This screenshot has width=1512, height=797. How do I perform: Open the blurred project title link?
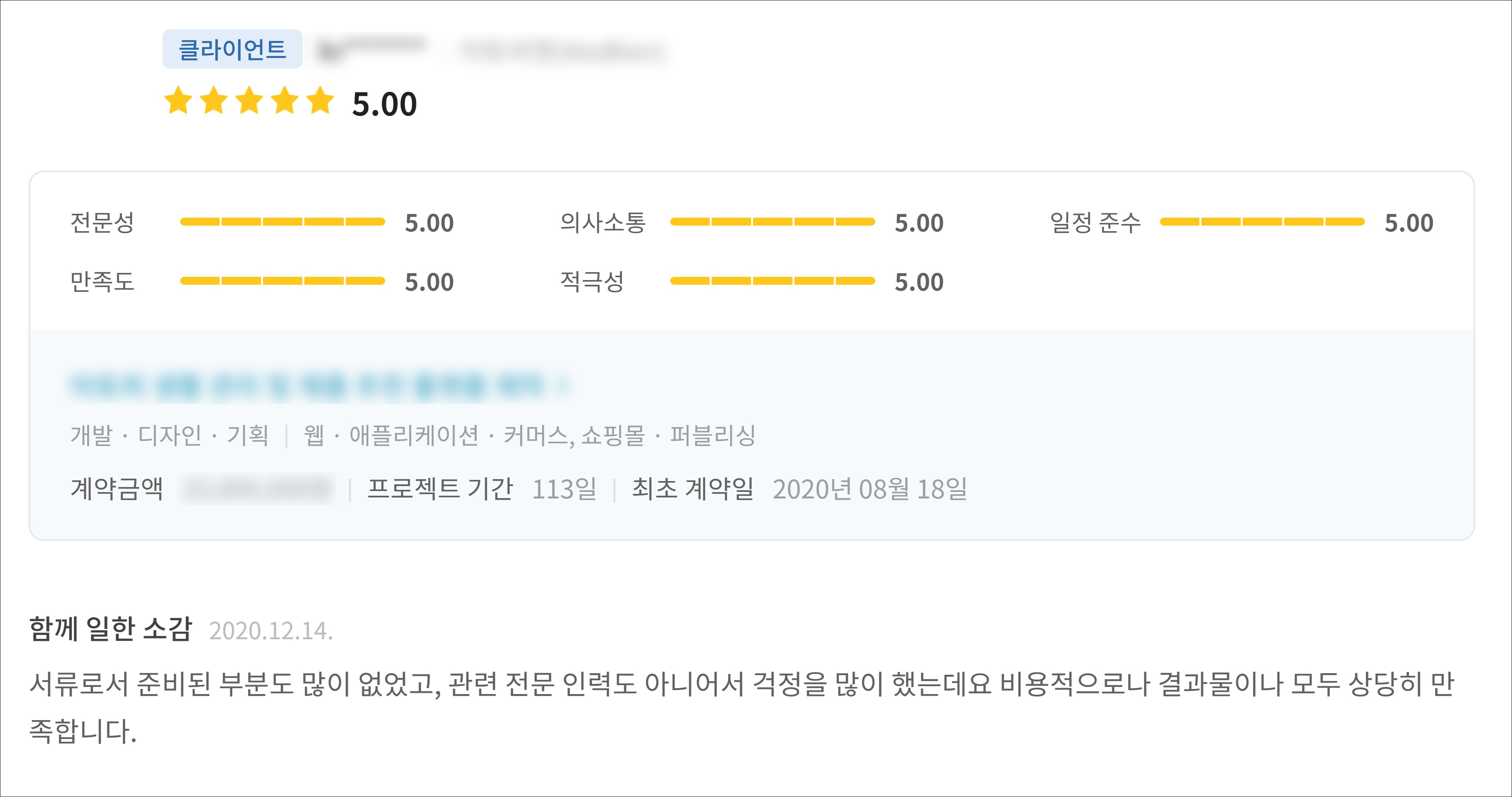(x=305, y=386)
